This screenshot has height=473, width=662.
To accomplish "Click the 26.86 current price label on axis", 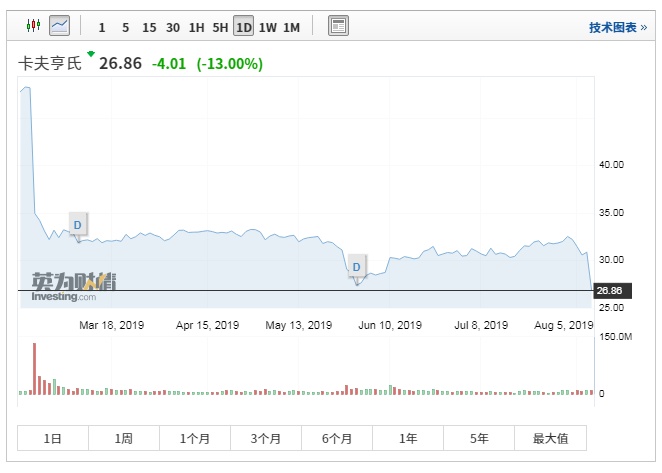I will [609, 291].
